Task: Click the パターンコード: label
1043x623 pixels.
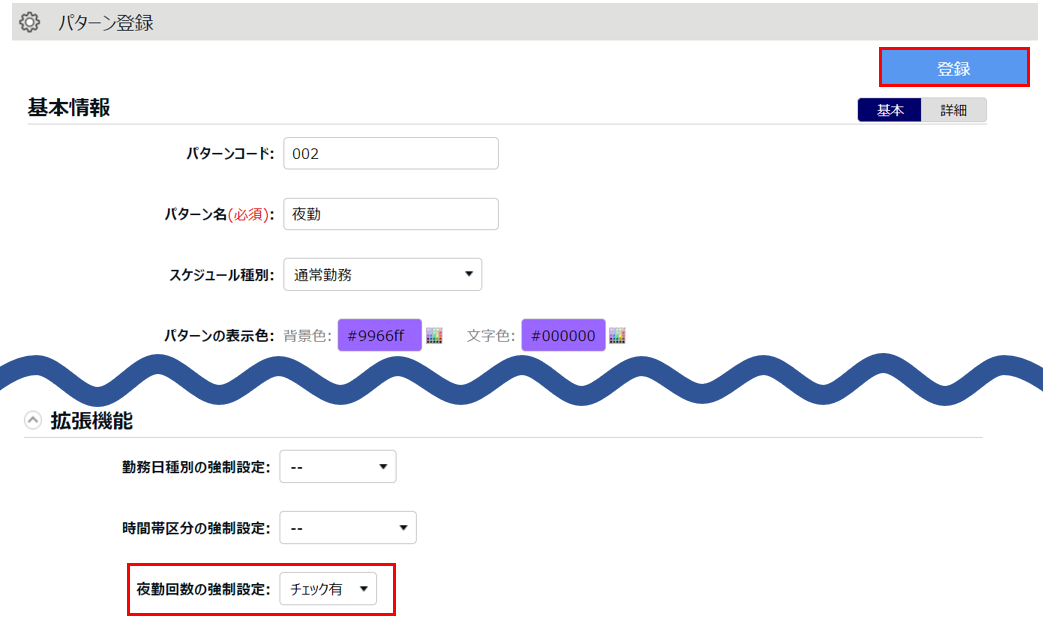Action: (229, 154)
